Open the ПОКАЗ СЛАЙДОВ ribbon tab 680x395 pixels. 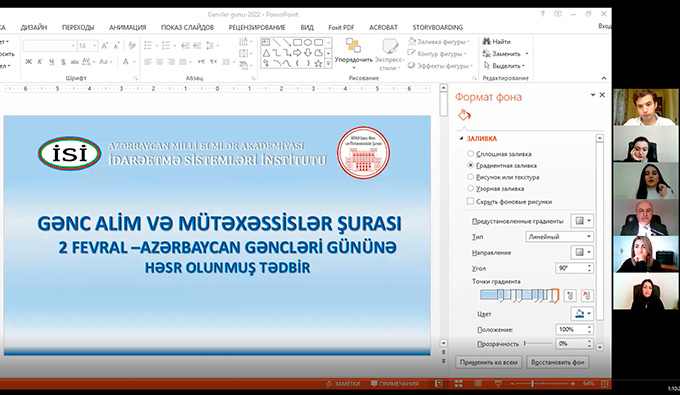coord(187,27)
